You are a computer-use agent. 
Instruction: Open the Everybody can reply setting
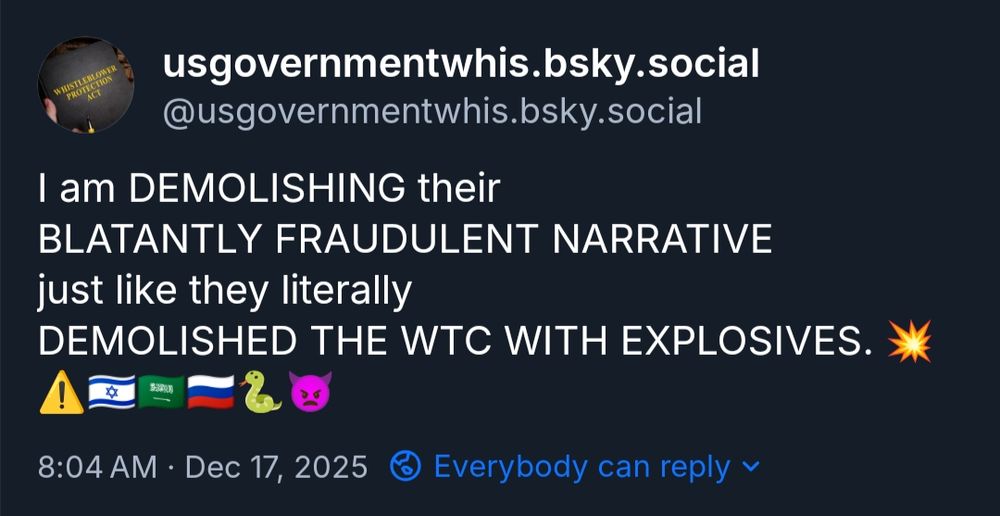581,468
